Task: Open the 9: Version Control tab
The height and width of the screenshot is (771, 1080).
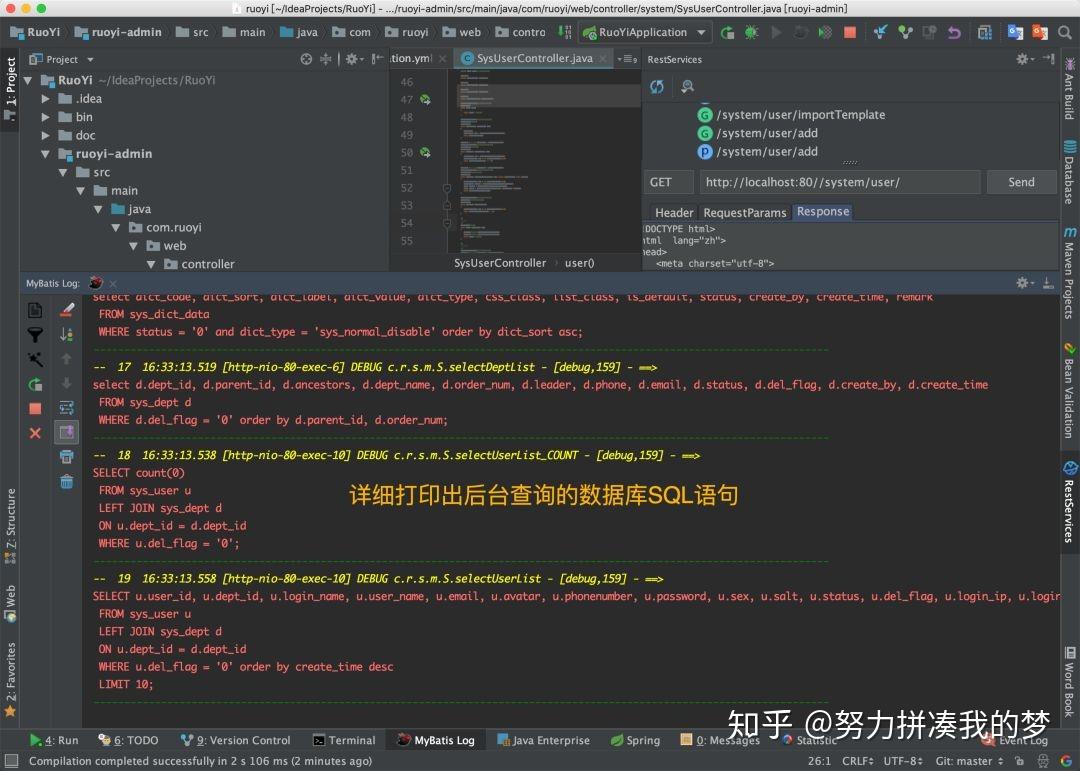Action: click(236, 740)
